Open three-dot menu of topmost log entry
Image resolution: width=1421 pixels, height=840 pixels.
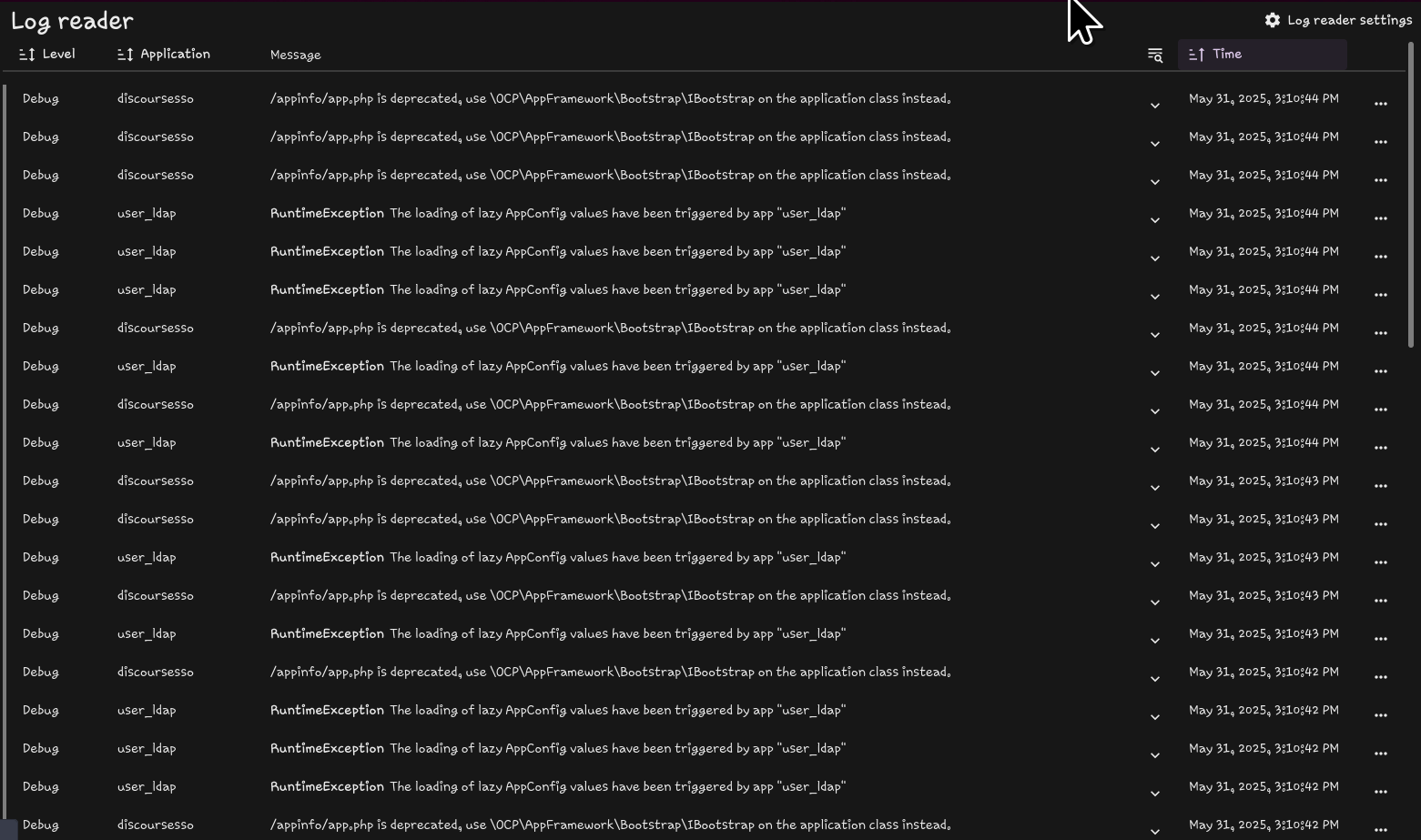tap(1381, 104)
